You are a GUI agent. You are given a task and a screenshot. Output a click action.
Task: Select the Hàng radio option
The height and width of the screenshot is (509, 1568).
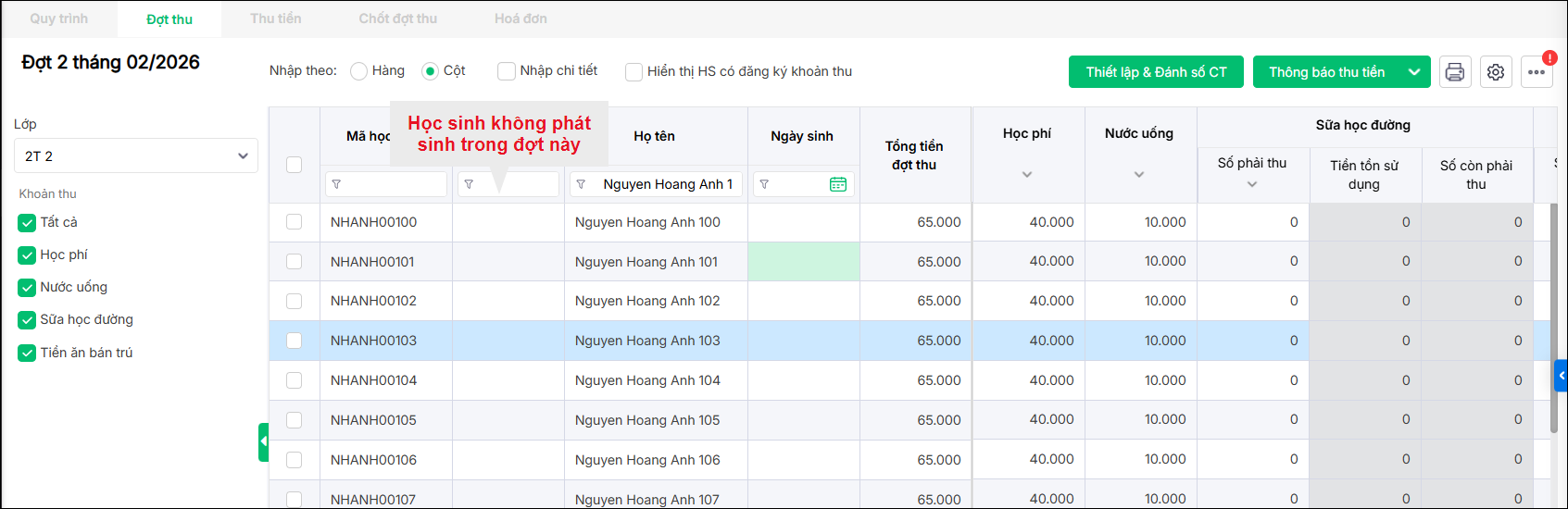pyautogui.click(x=359, y=71)
